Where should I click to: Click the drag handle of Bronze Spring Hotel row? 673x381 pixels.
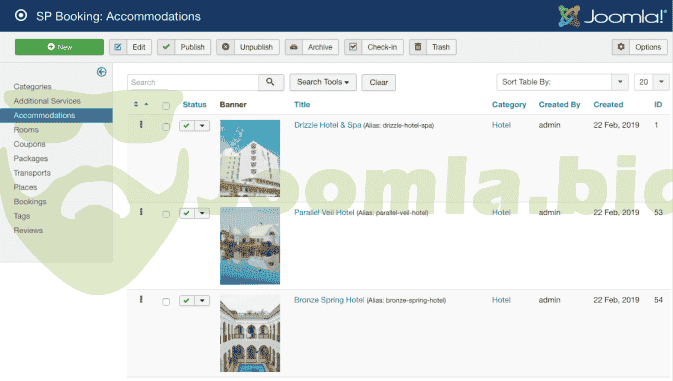pyautogui.click(x=141, y=299)
